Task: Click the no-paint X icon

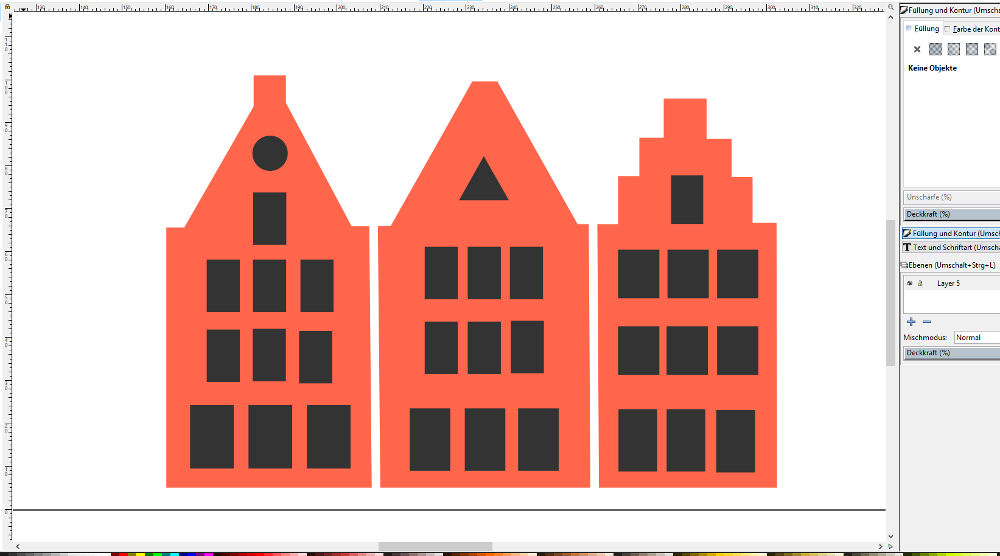Action: [916, 49]
